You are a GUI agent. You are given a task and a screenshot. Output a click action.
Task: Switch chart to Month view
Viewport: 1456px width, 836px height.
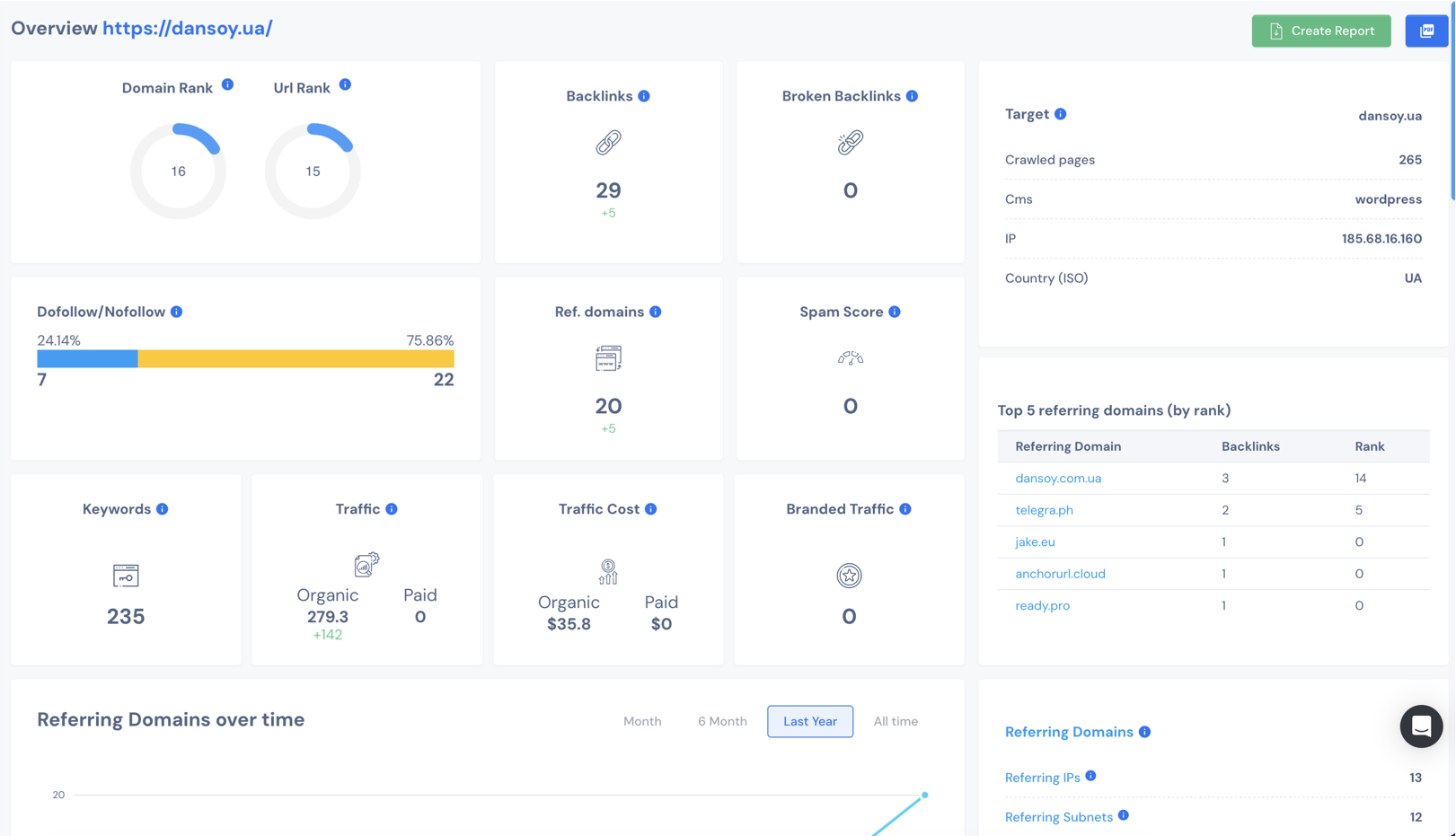642,721
